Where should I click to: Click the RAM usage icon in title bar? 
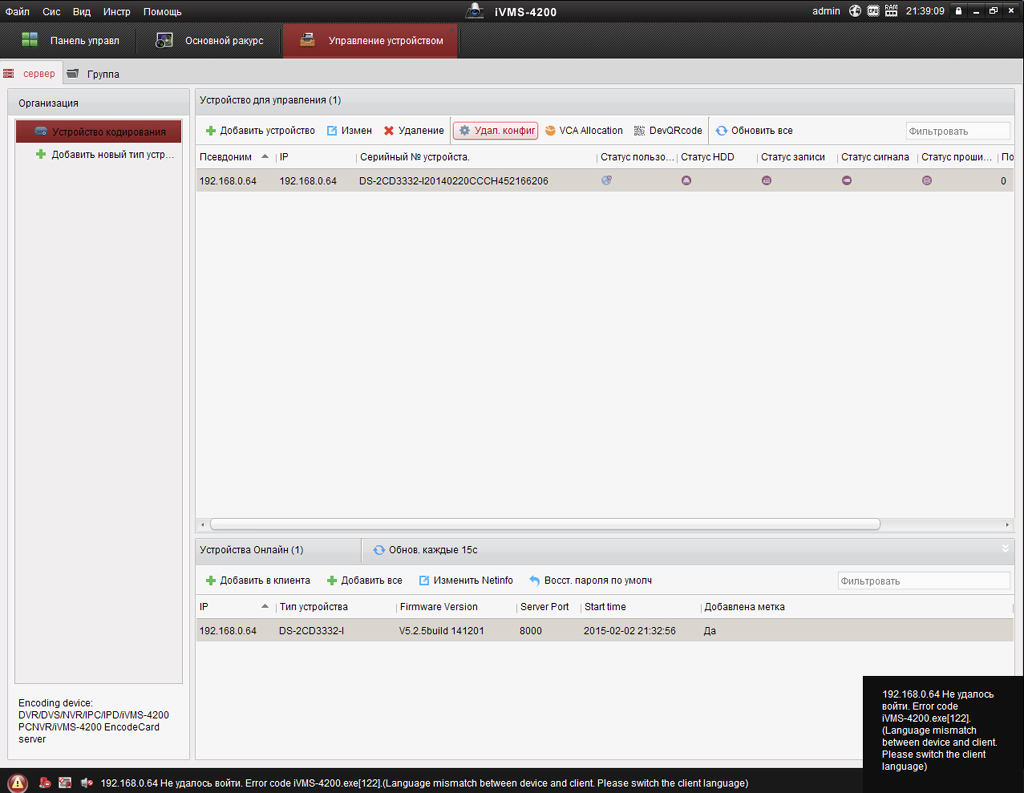click(x=891, y=11)
